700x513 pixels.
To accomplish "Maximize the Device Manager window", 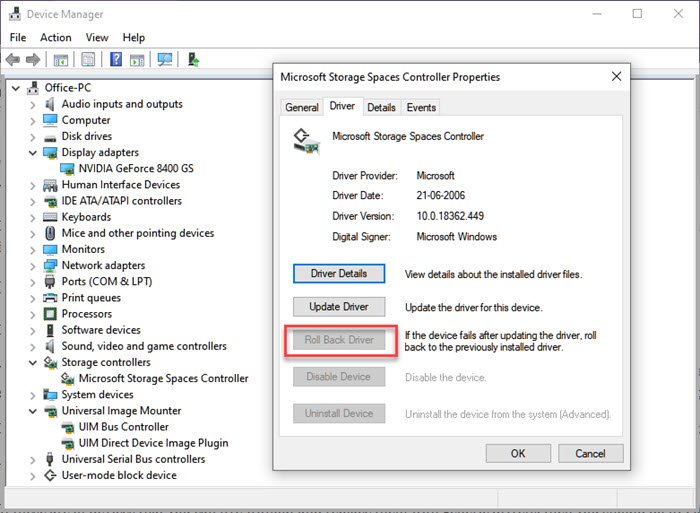I will click(x=638, y=14).
